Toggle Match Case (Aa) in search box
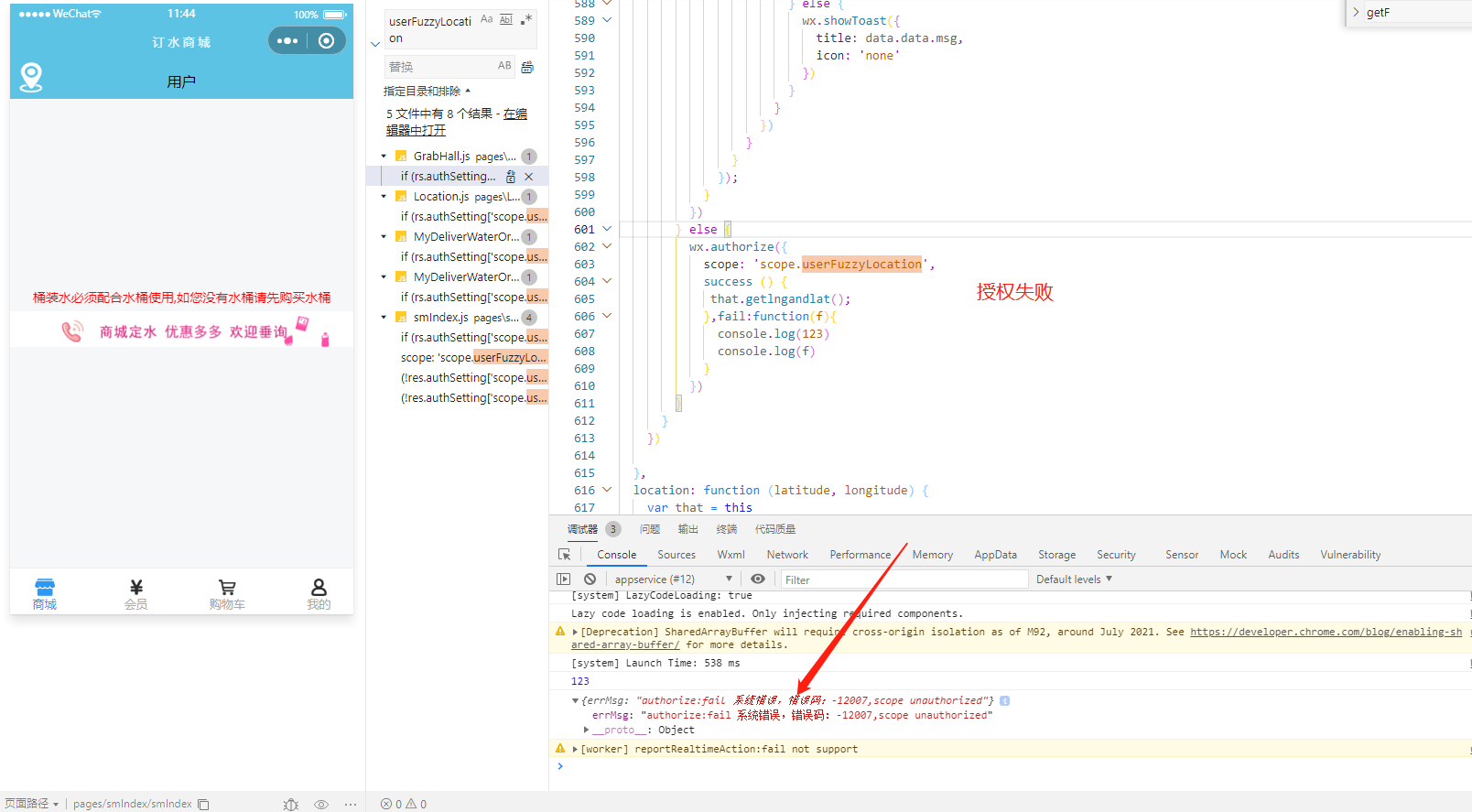The image size is (1472, 812). 487,19
